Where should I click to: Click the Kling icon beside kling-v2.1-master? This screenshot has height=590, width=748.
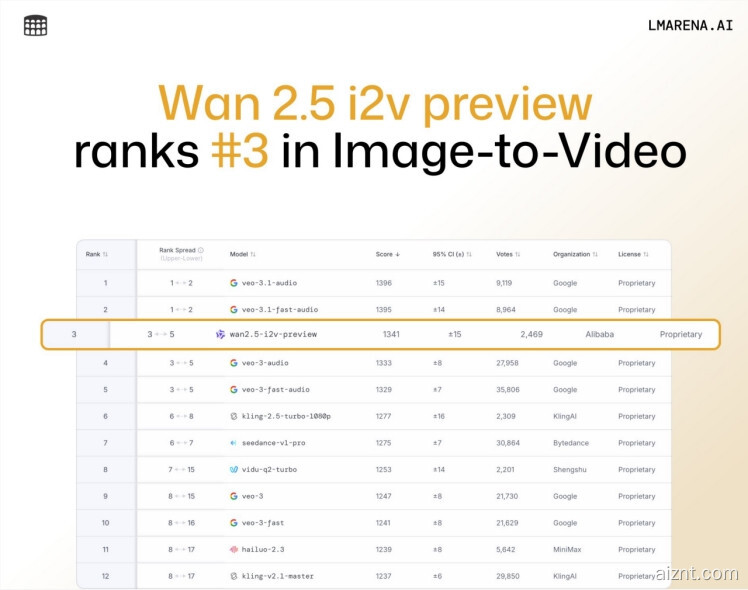(233, 576)
